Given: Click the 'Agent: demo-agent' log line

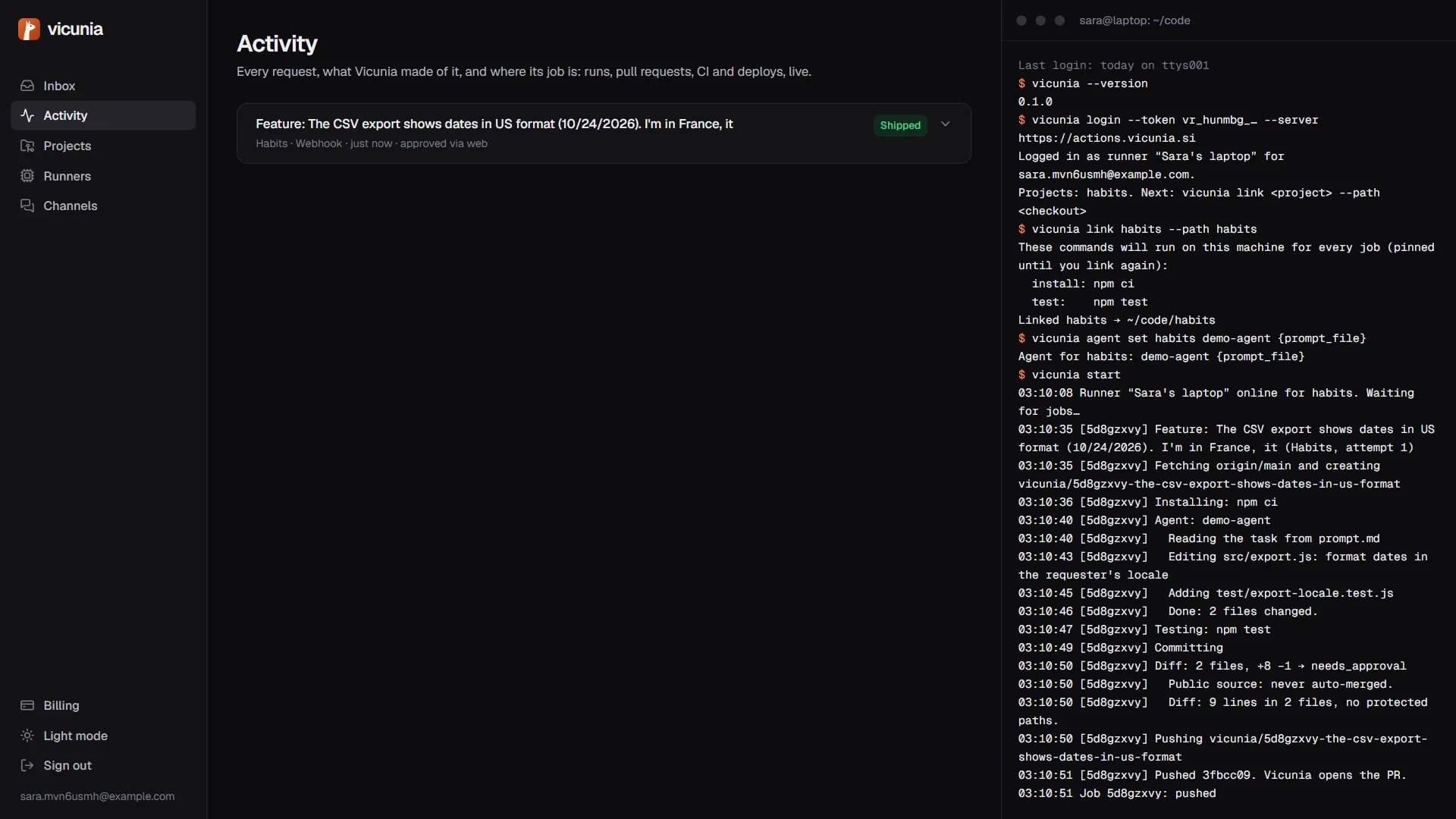Looking at the screenshot, I should [x=1144, y=520].
